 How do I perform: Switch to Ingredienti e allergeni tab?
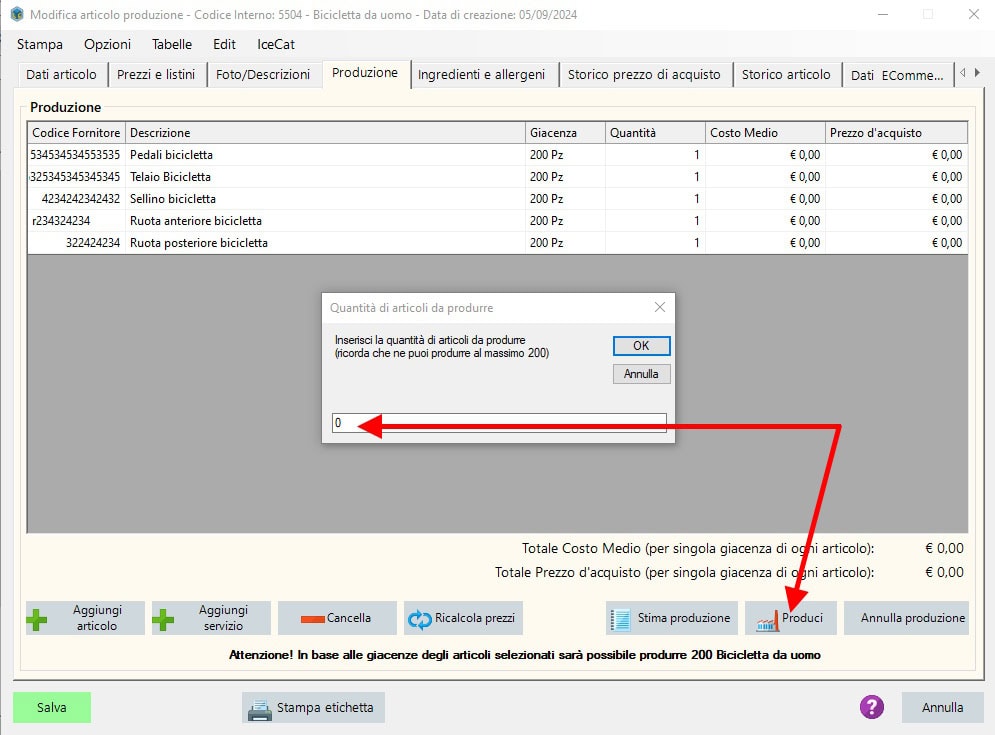coord(482,75)
